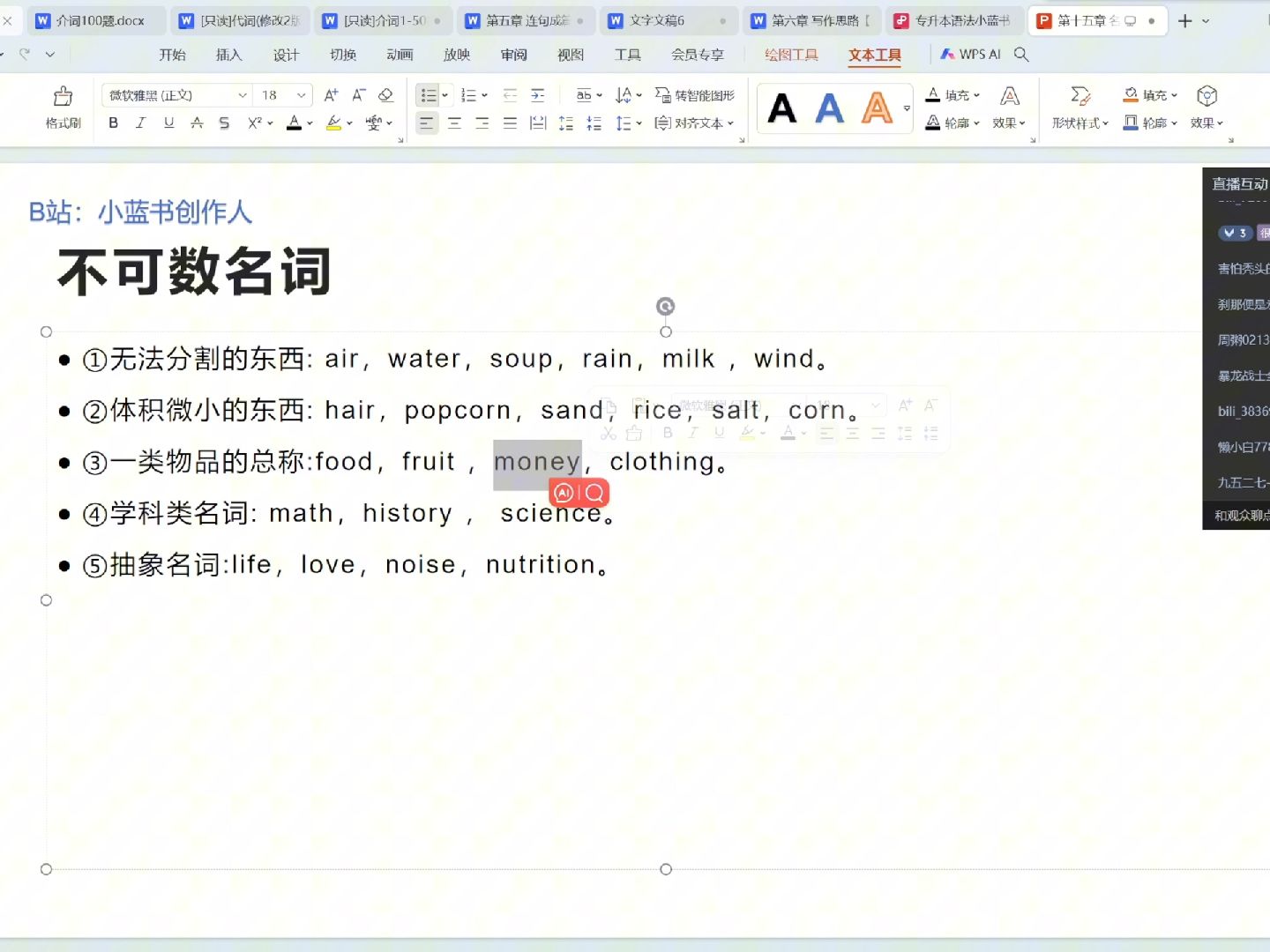
Task: Open new tab with plus button
Action: [1184, 20]
